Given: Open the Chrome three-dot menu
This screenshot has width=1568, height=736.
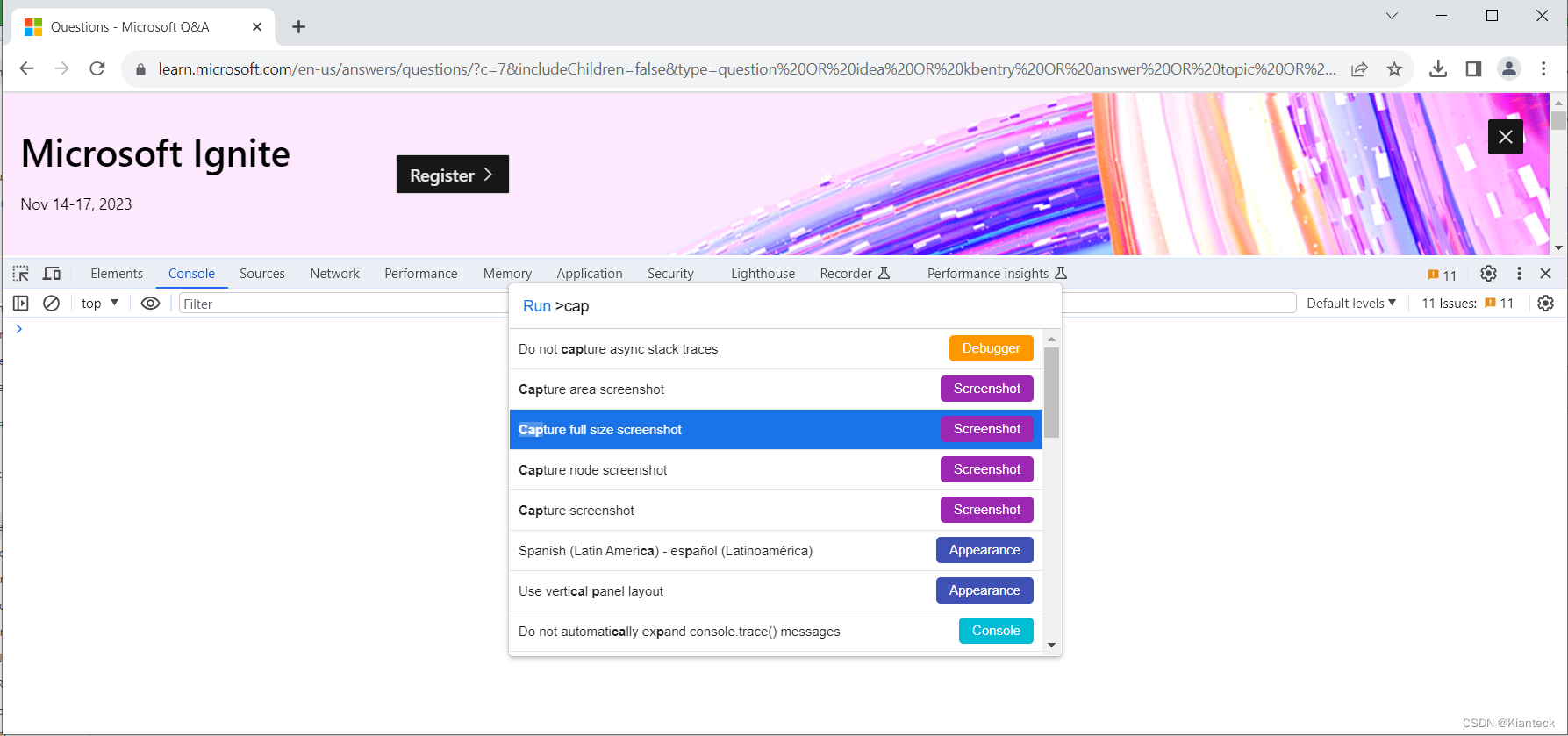Looking at the screenshot, I should (x=1544, y=68).
